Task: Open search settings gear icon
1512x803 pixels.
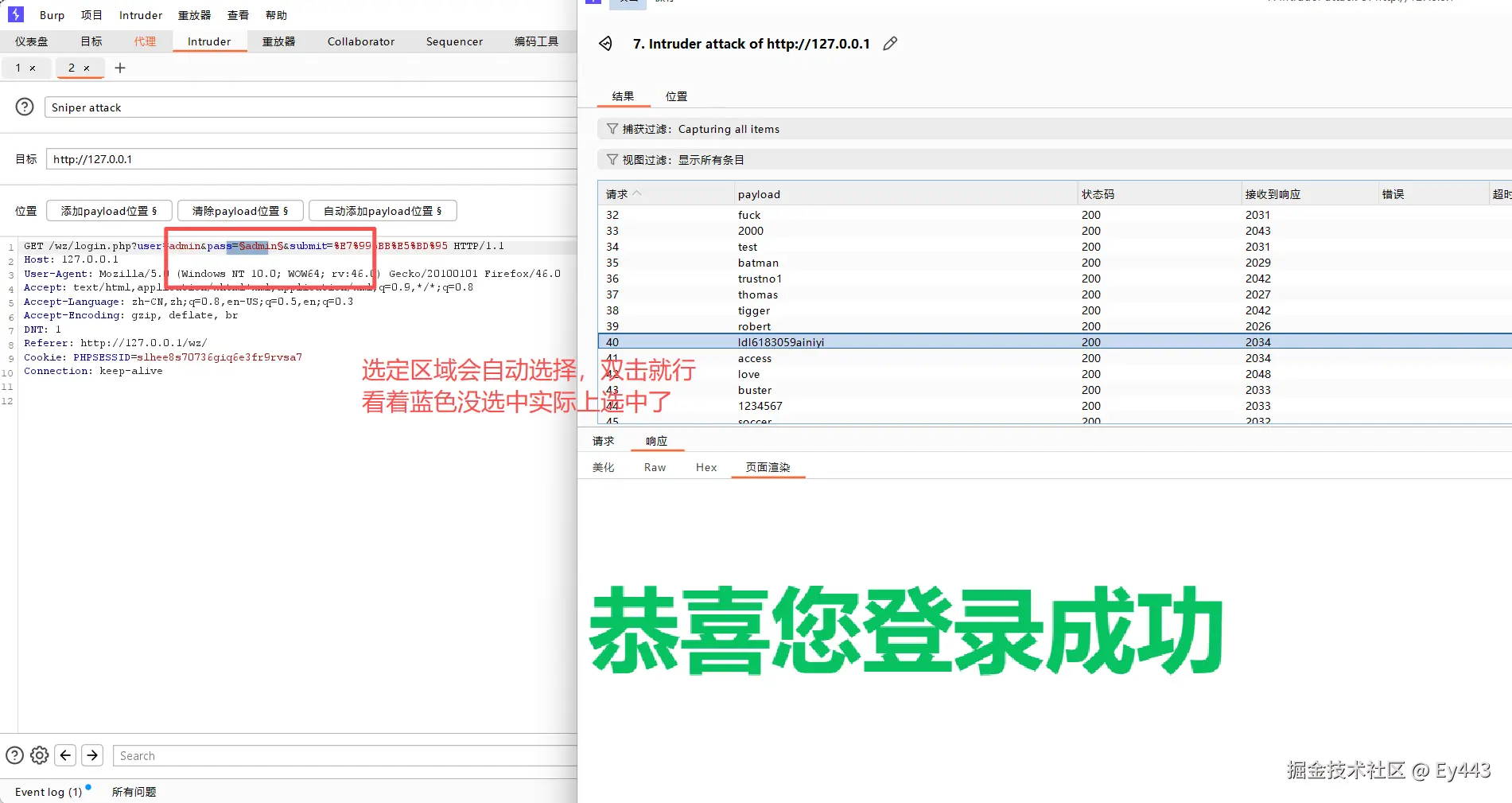Action: click(x=40, y=755)
